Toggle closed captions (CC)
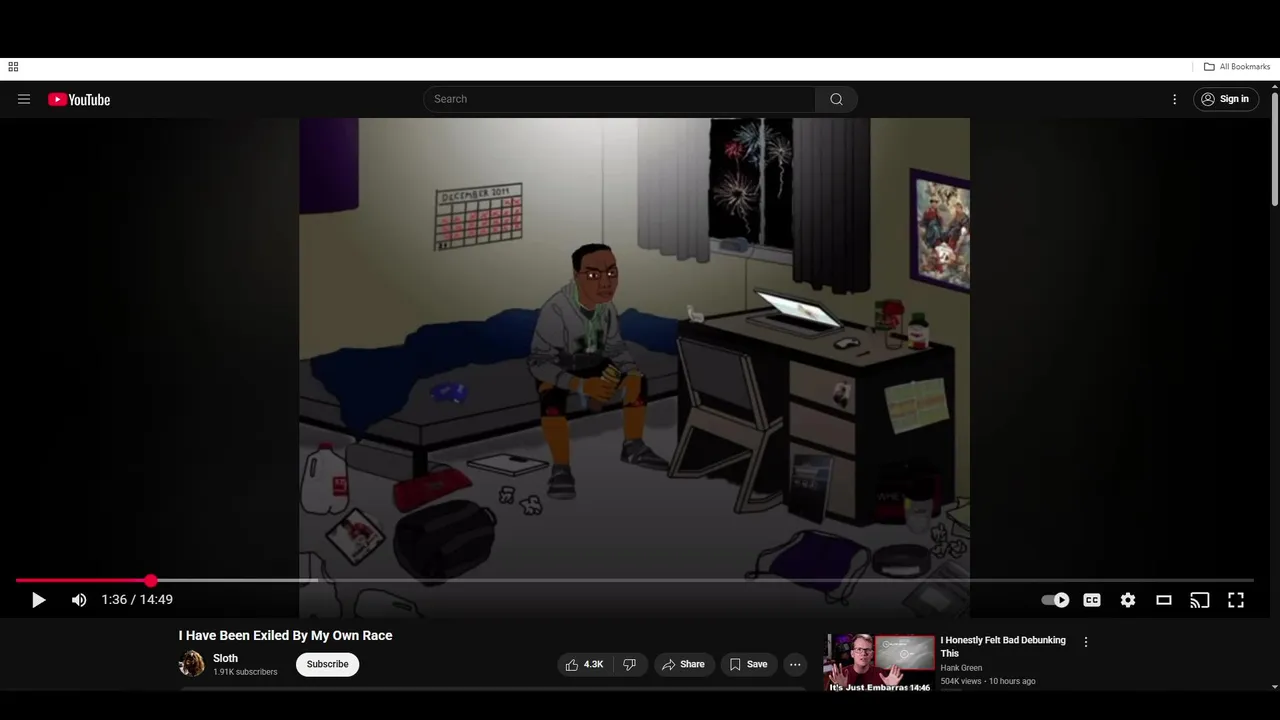Screen dimensions: 1280x720 [x=1092, y=600]
